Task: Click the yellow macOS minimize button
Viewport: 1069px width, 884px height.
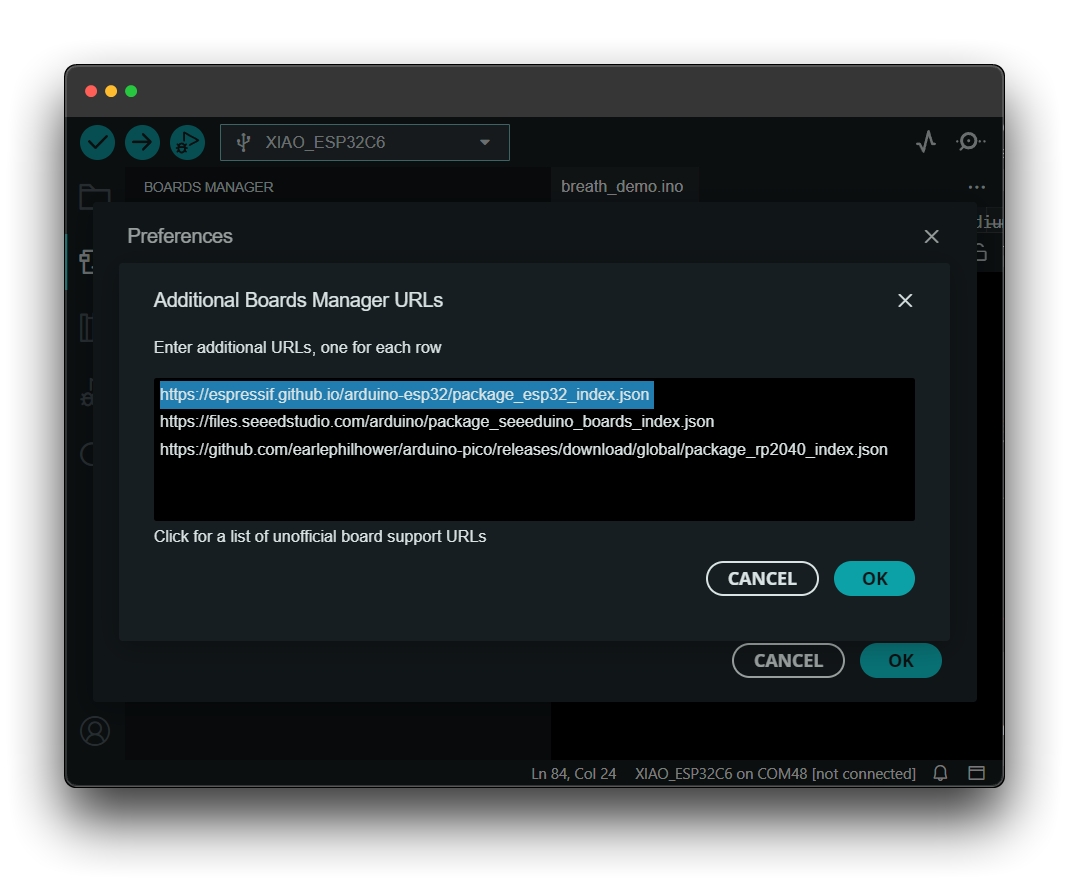Action: click(x=111, y=91)
